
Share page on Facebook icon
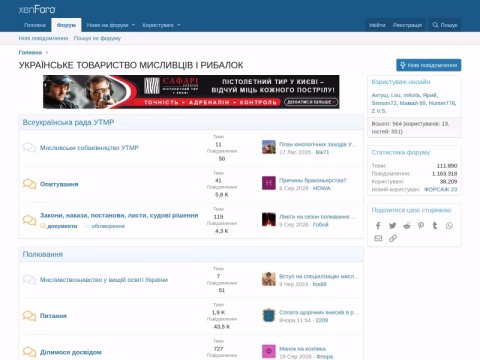pyautogui.click(x=378, y=226)
